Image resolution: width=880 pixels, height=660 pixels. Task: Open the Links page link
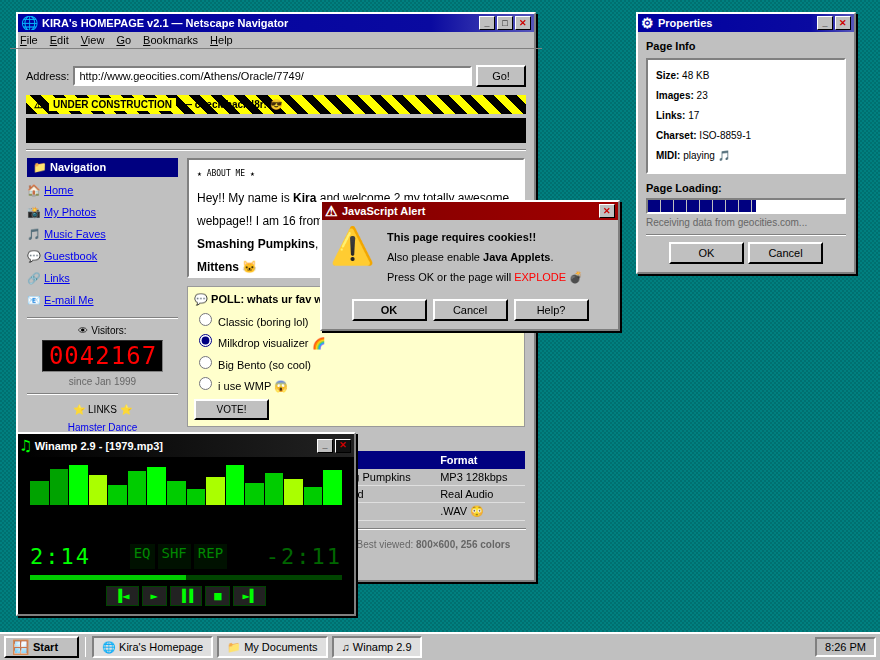(57, 278)
